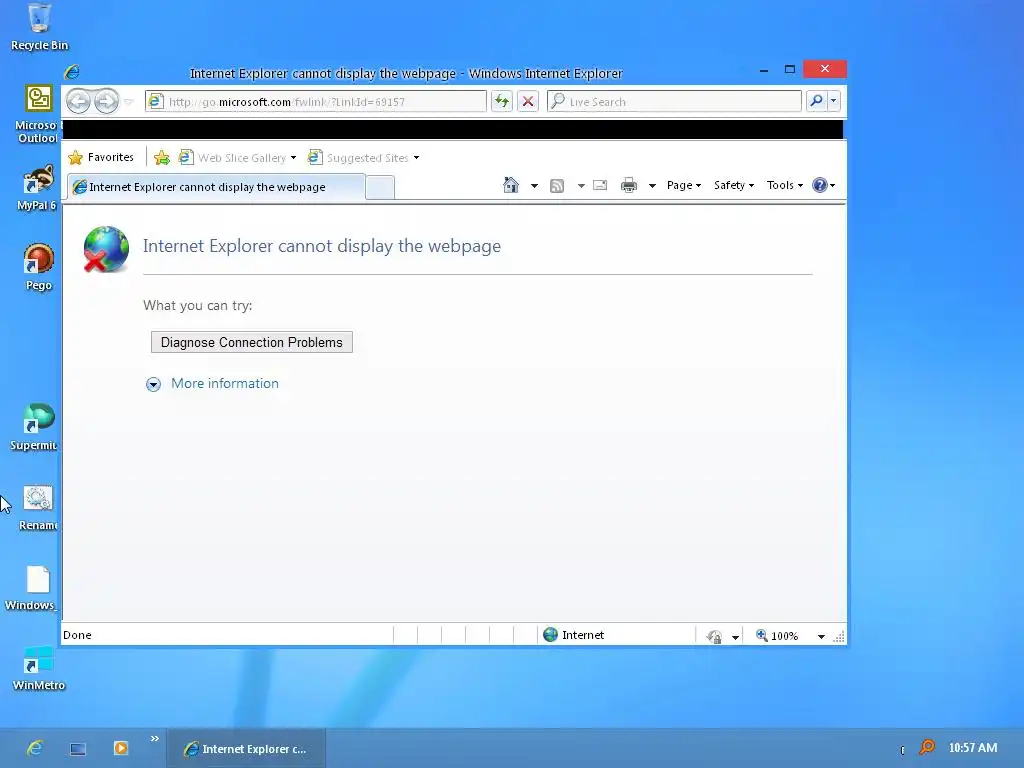This screenshot has height=768, width=1024.
Task: Click the Add to Favorites Bar star icon
Action: point(162,157)
